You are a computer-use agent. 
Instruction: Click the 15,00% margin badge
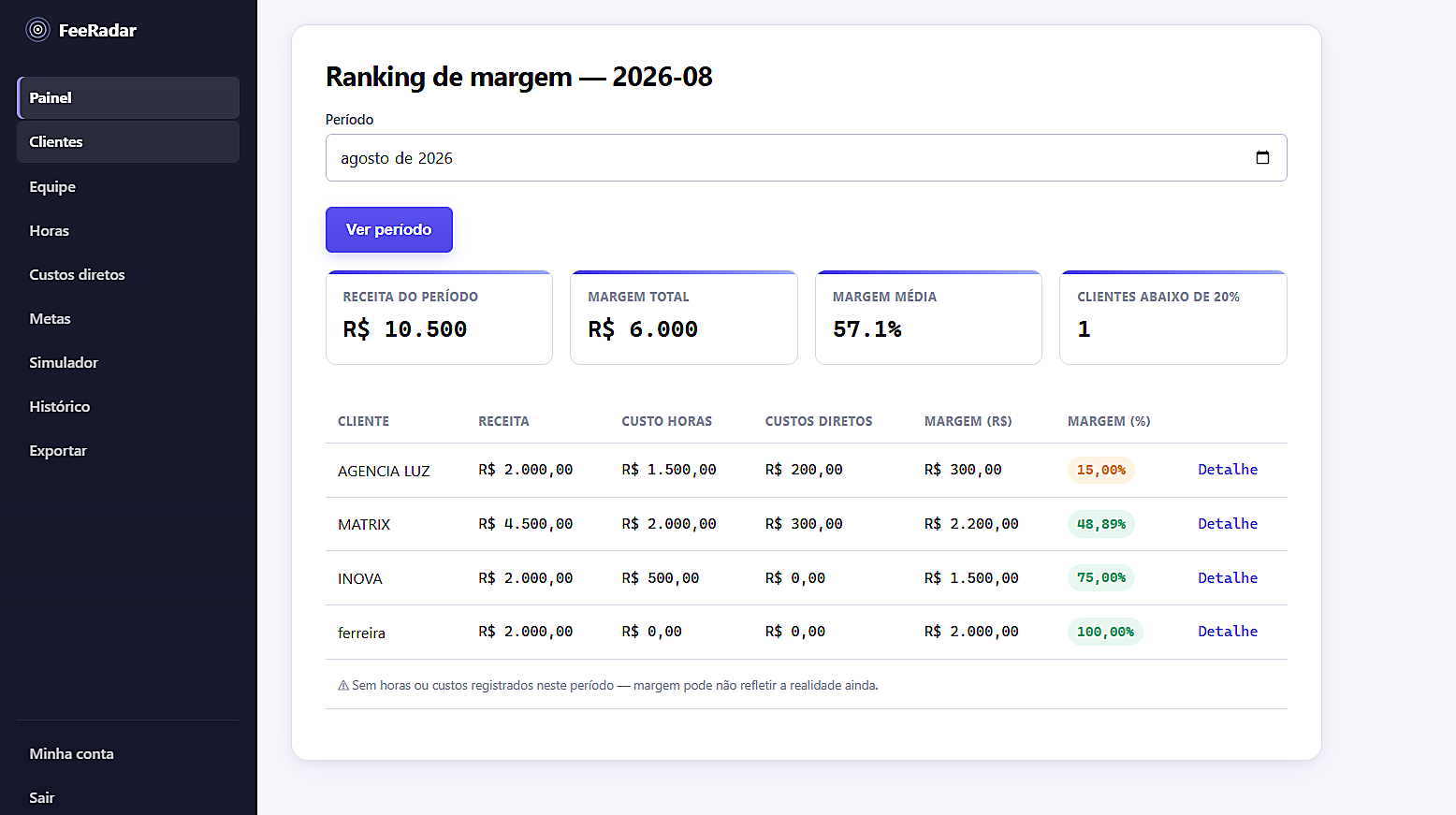coord(1100,470)
